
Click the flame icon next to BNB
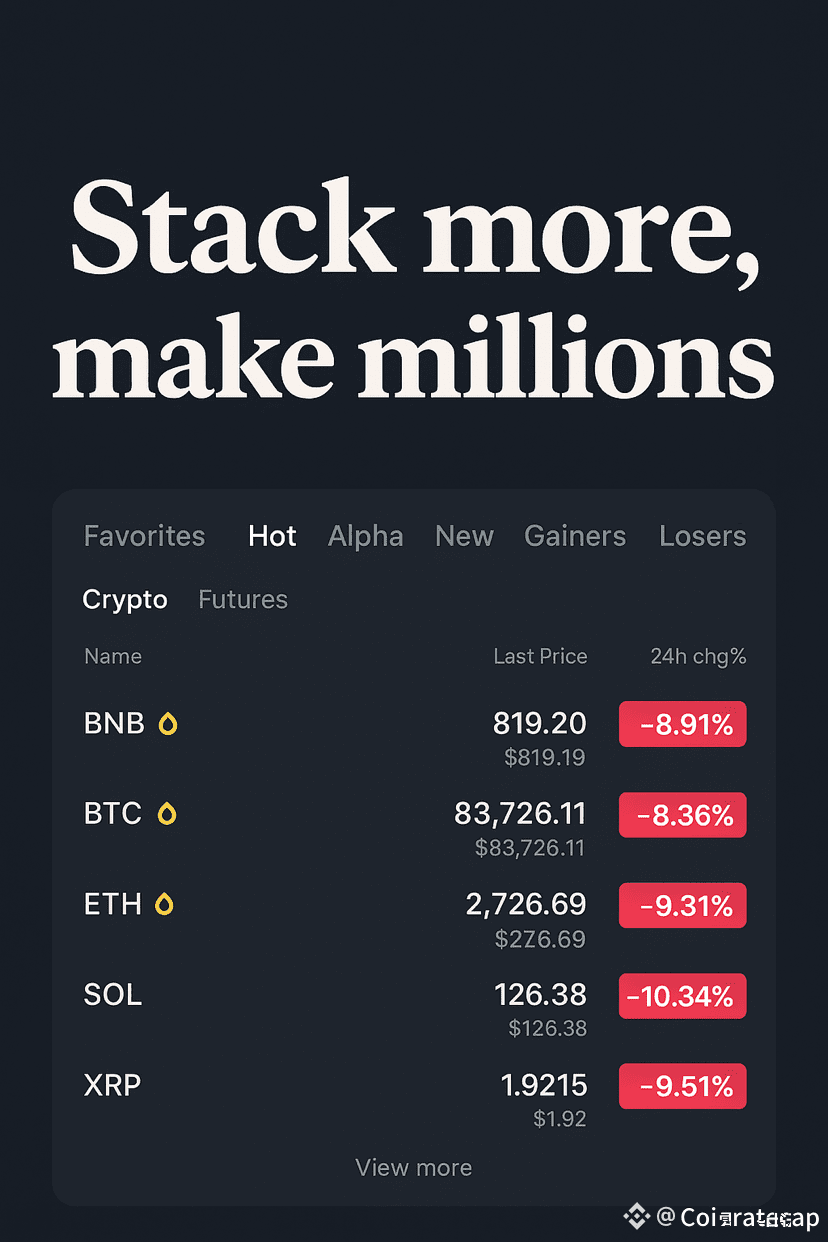[168, 724]
